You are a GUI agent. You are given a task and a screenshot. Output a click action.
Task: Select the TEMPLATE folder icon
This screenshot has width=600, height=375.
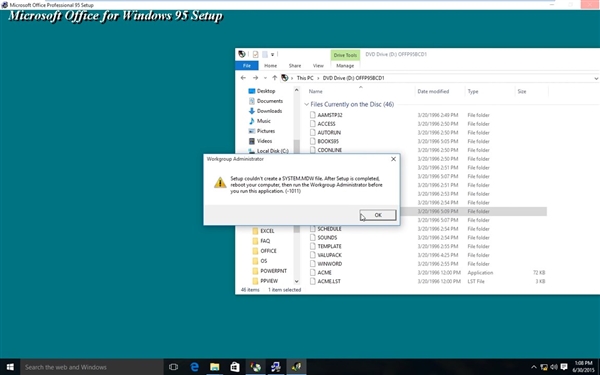point(313,246)
